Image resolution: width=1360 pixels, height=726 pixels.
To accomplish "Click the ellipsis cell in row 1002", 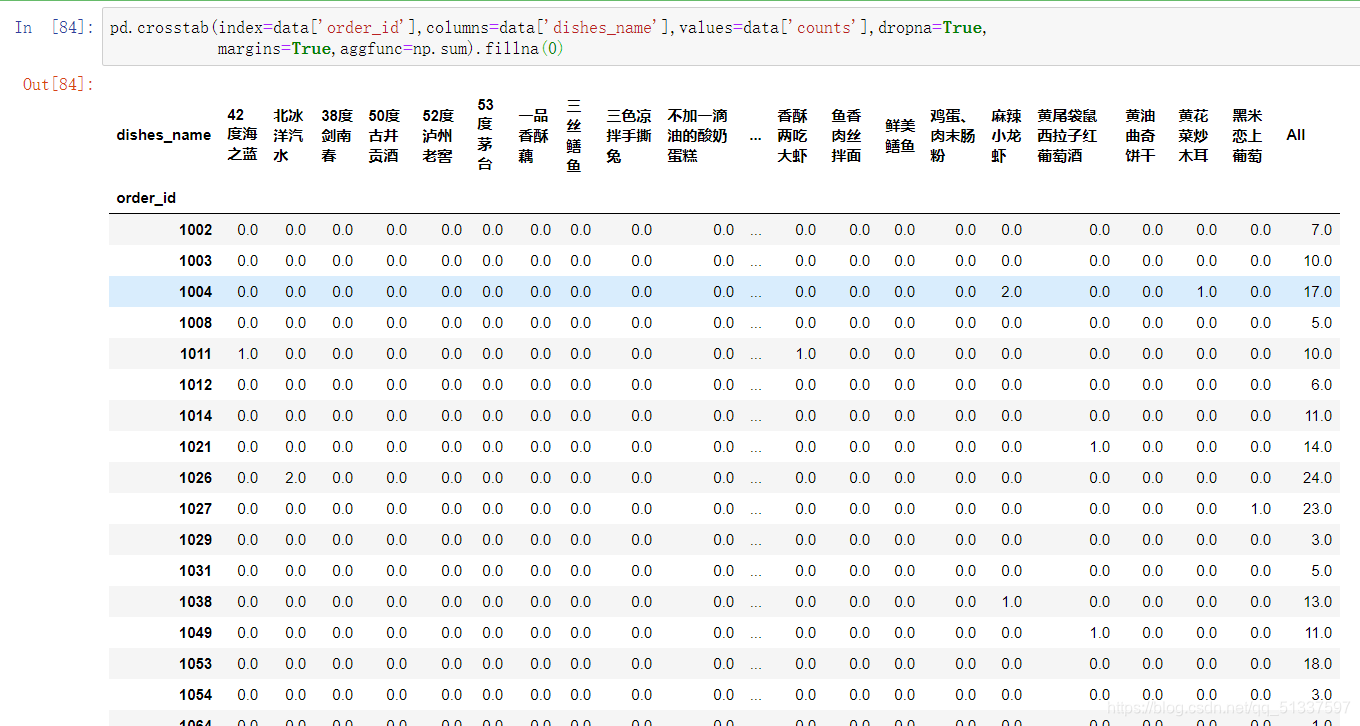I will click(755, 230).
